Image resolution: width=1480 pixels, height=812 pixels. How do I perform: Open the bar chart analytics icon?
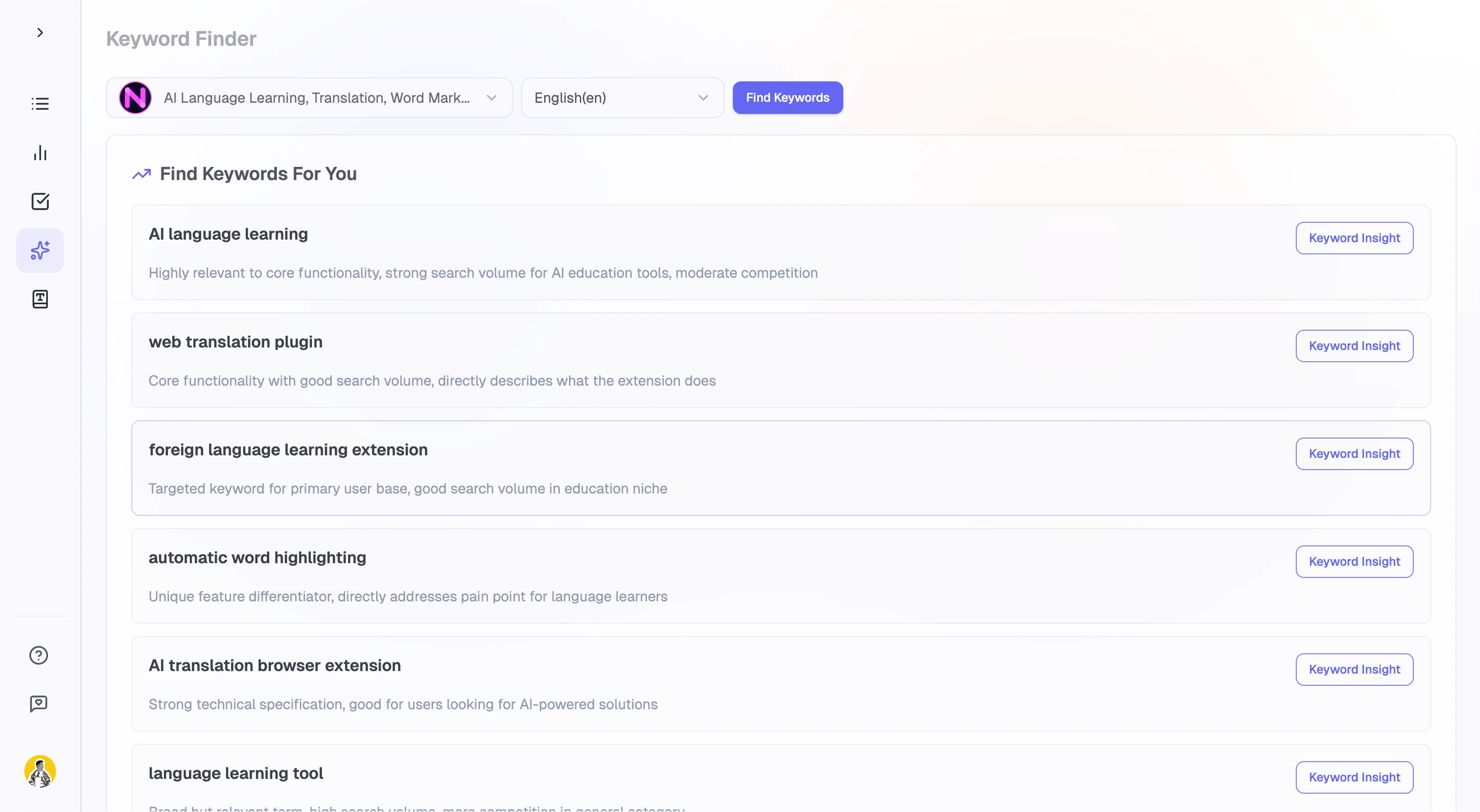pyautogui.click(x=40, y=153)
